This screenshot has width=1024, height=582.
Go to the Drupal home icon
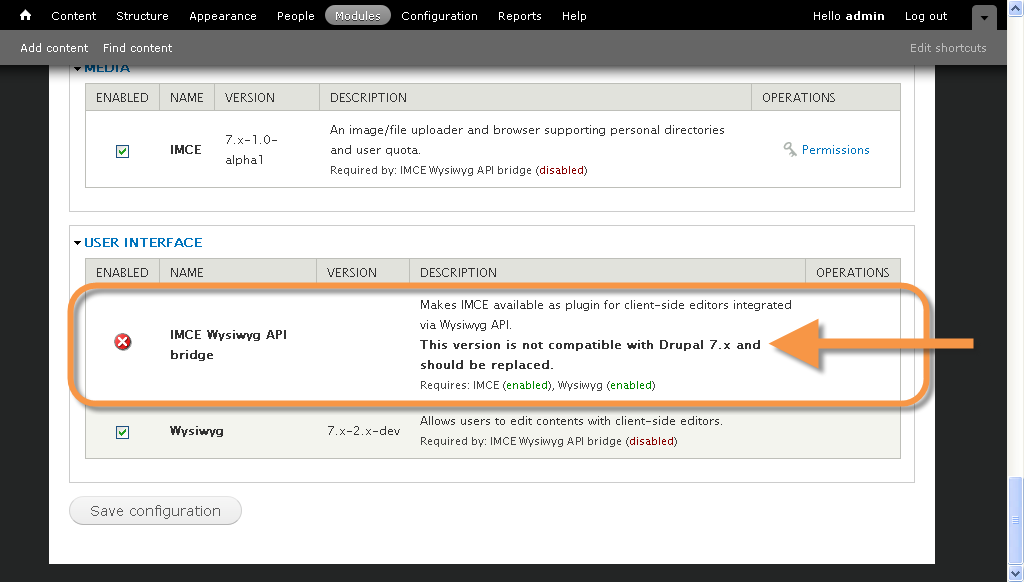click(x=25, y=15)
